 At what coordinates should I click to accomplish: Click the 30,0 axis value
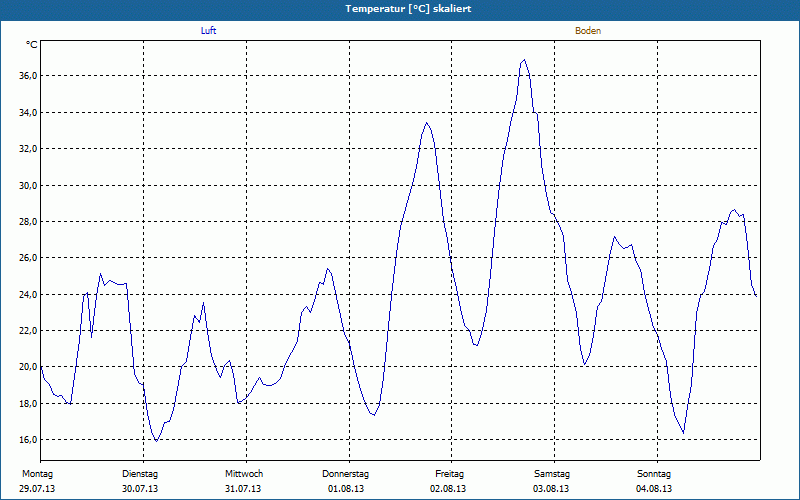(x=27, y=185)
